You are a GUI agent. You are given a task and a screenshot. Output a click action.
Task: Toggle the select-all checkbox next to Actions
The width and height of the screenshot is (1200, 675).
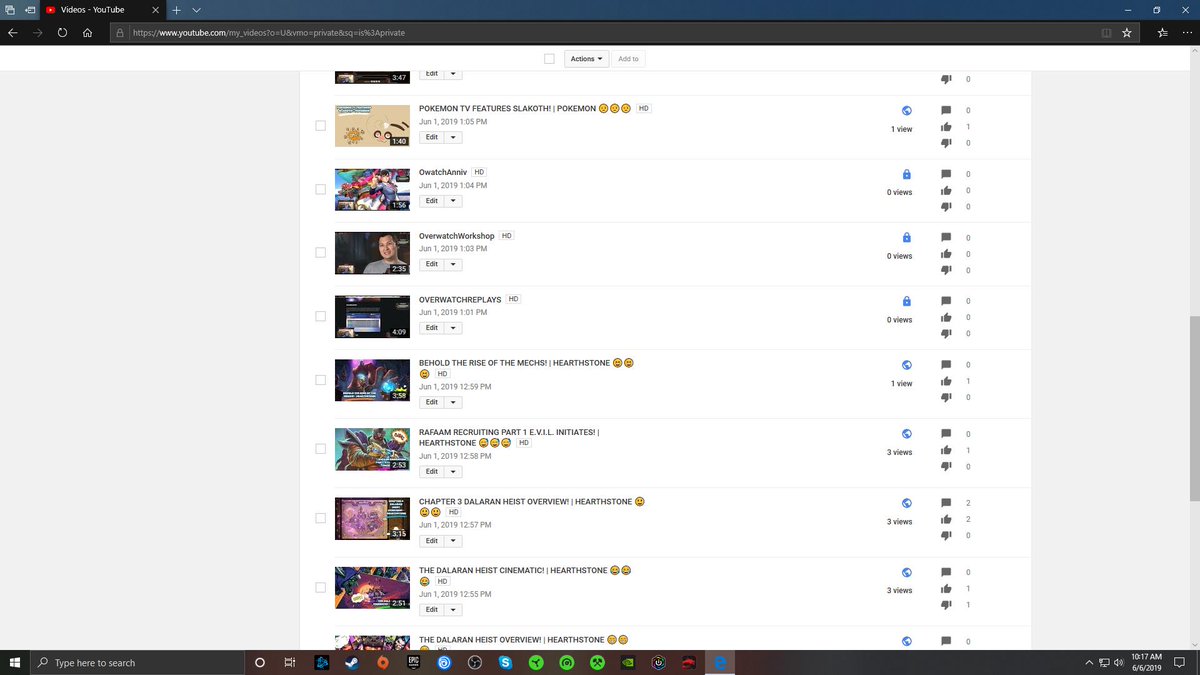tap(549, 59)
